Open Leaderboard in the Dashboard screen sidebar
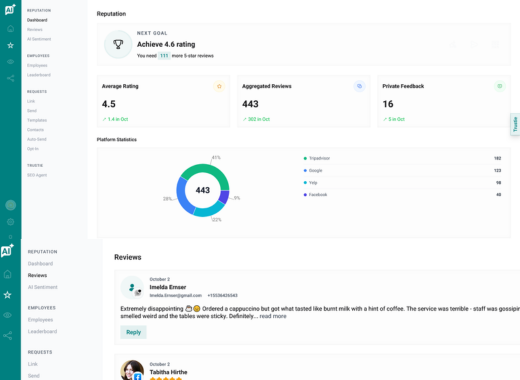 [39, 75]
